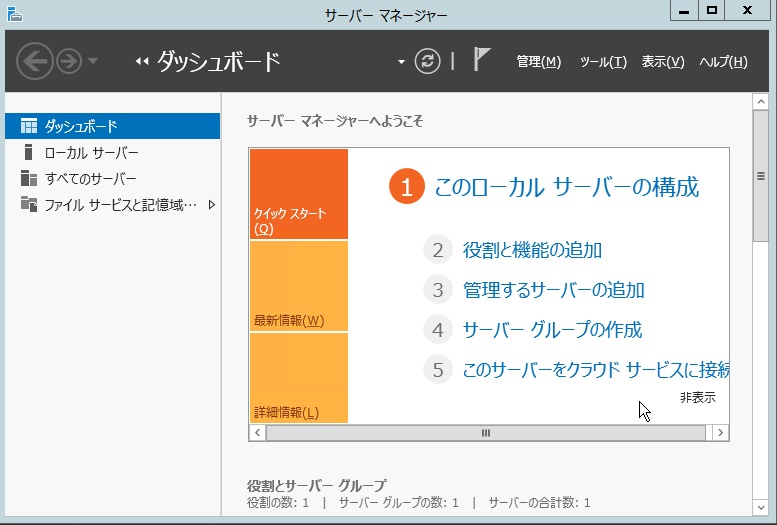Click the vertical scrollbar up arrow
777x525 pixels.
click(762, 105)
